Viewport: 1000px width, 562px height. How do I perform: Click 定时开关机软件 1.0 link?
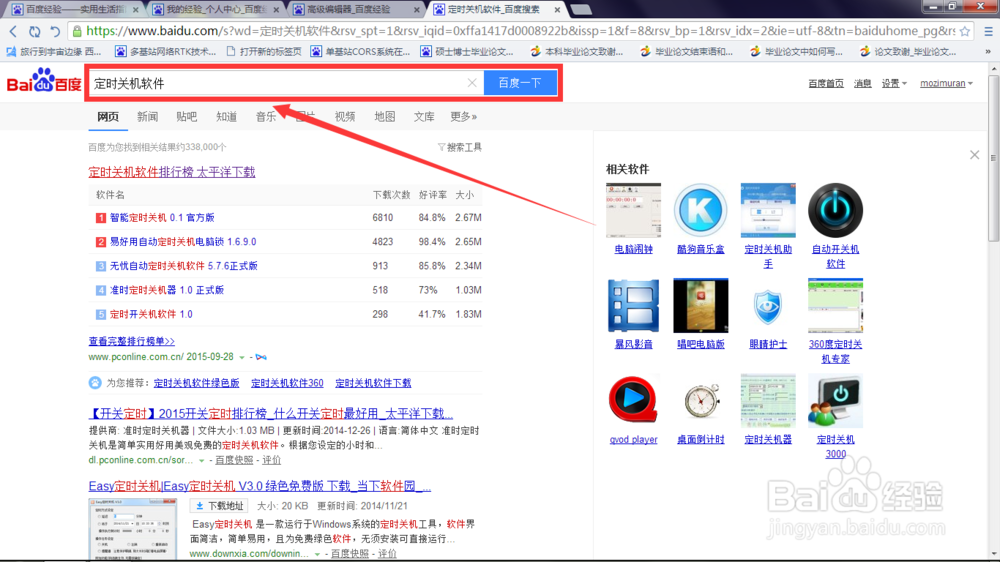(x=151, y=314)
